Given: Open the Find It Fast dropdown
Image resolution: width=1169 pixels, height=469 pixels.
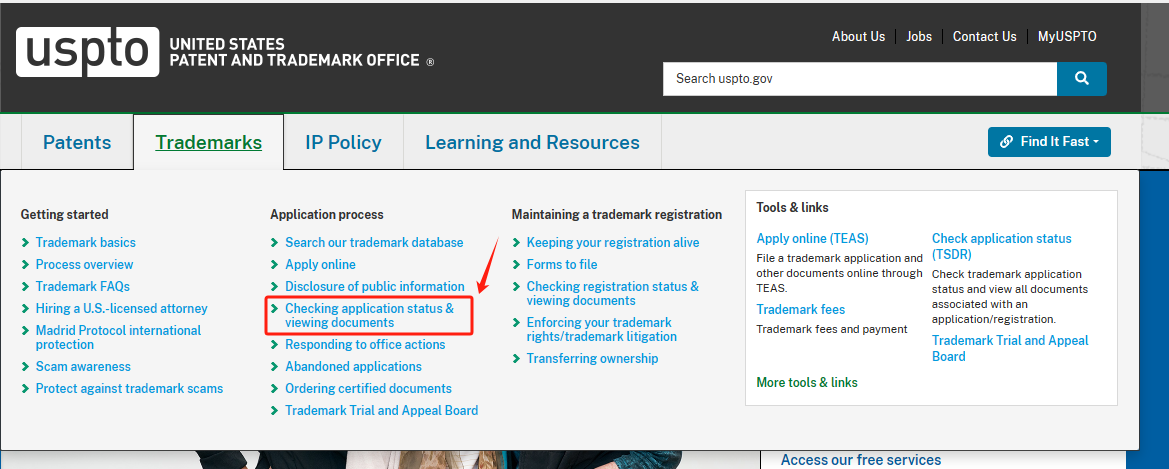Looking at the screenshot, I should click(1048, 142).
